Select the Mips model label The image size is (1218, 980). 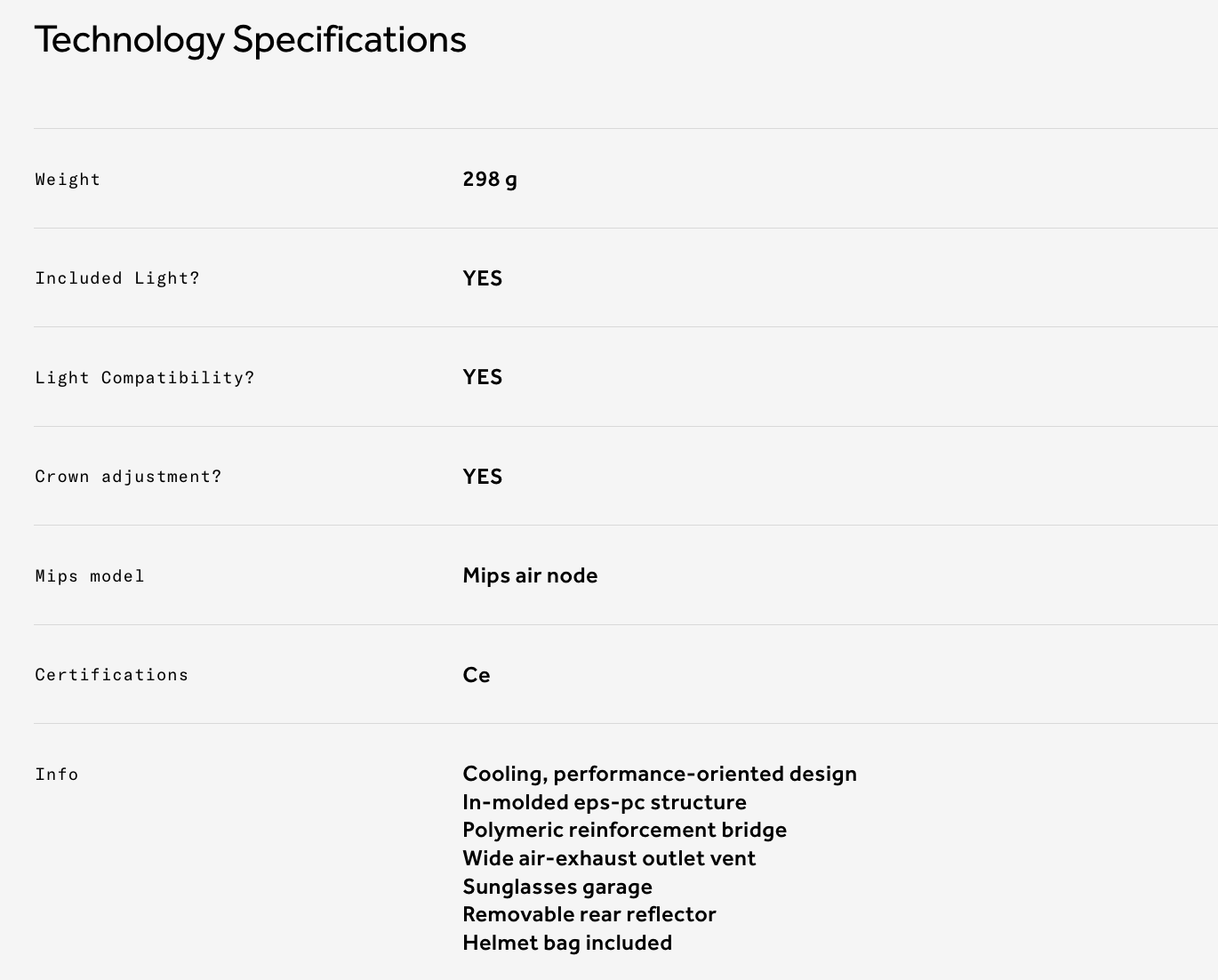pos(90,576)
